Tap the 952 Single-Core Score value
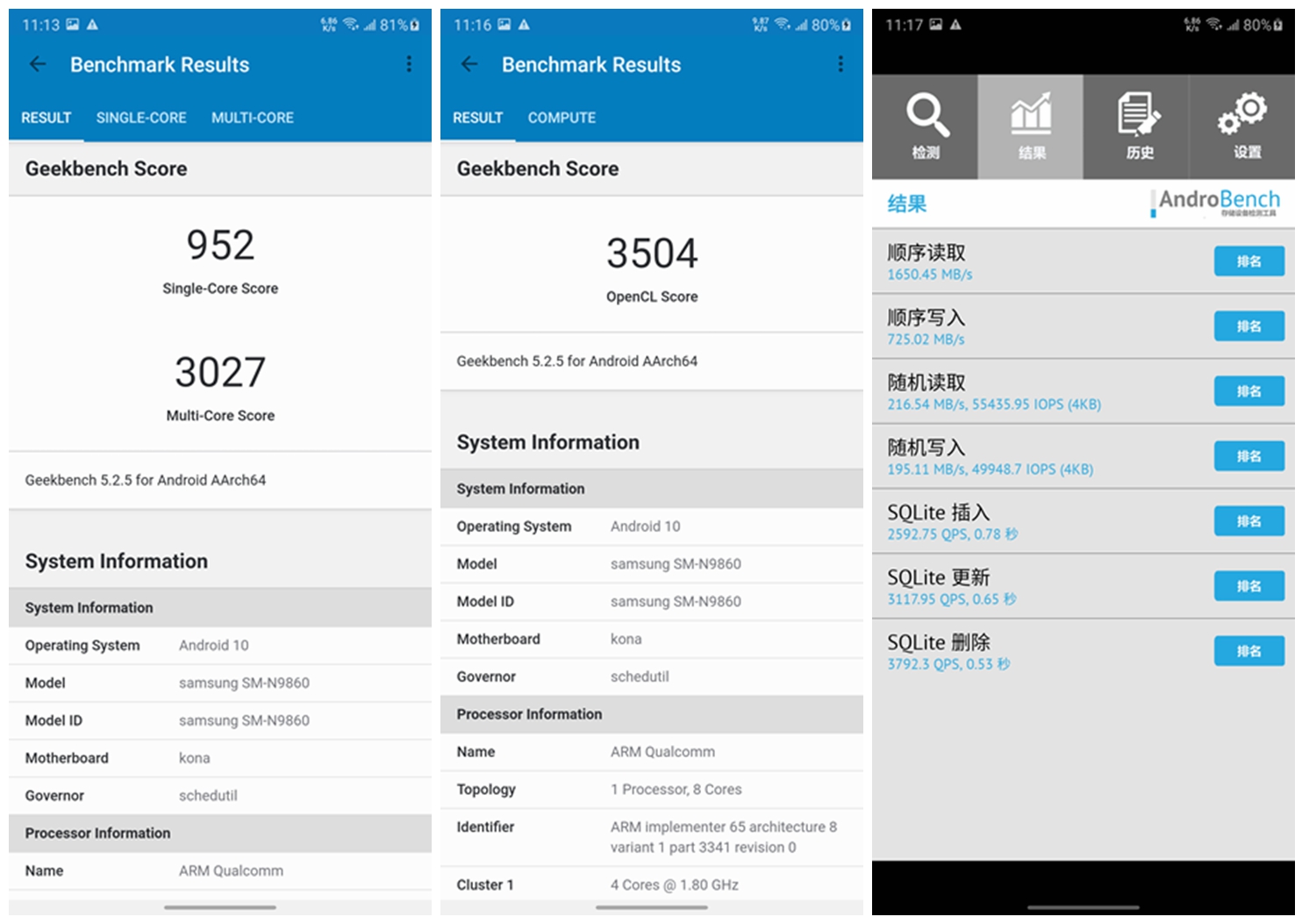The width and height of the screenshot is (1302, 924). (x=220, y=245)
